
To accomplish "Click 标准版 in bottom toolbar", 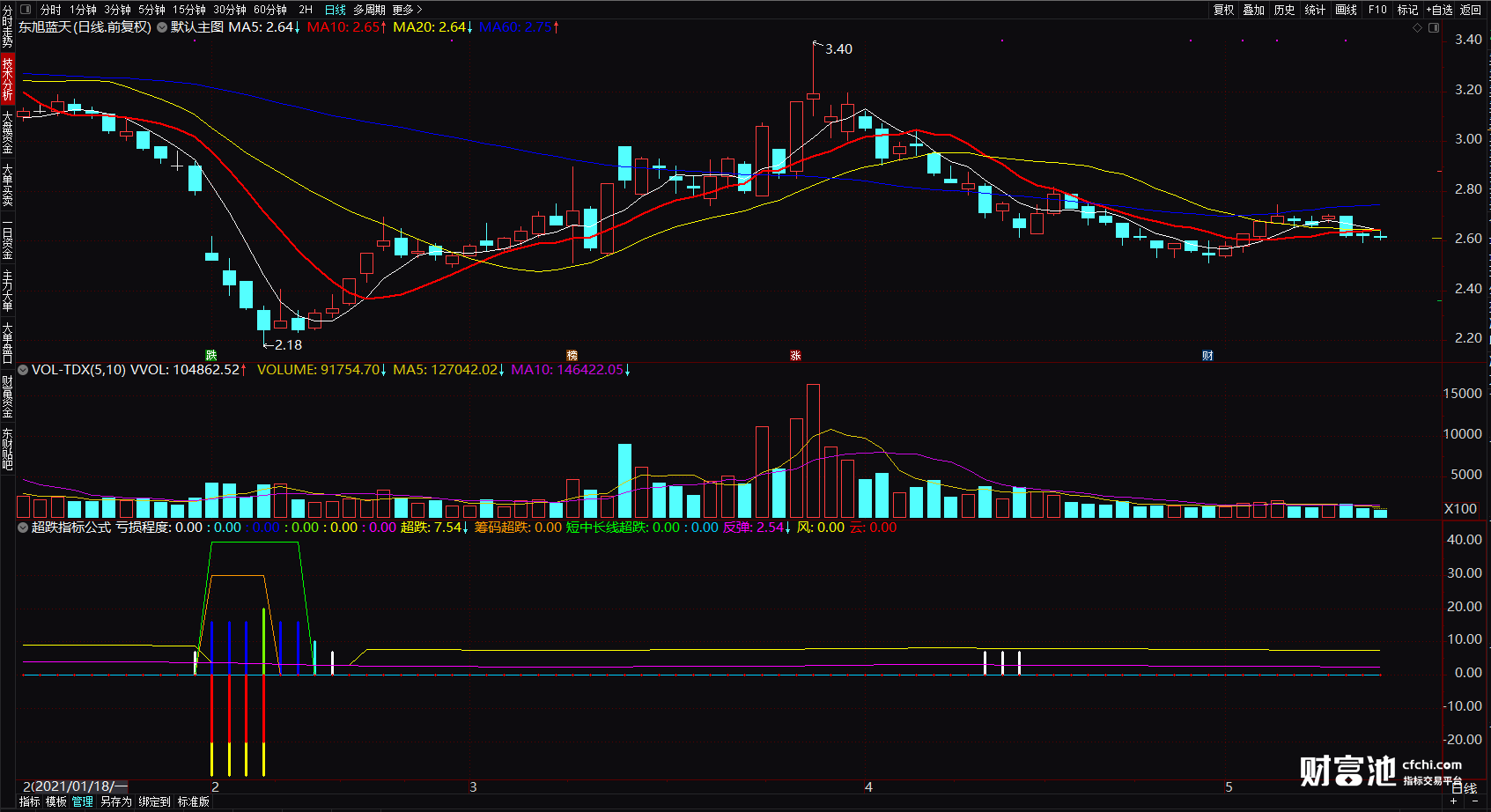I will tap(194, 801).
